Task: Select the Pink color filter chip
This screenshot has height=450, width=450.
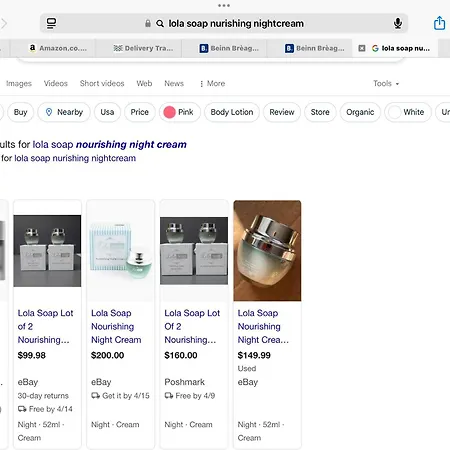Action: pos(180,112)
